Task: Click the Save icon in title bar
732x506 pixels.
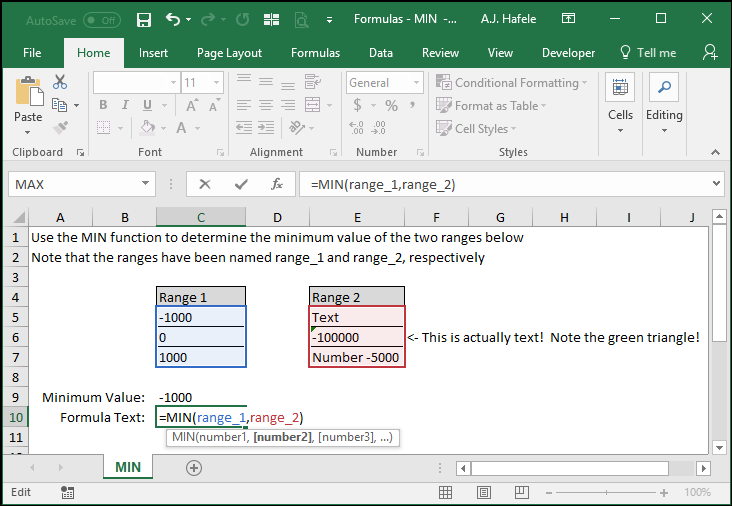Action: (144, 20)
